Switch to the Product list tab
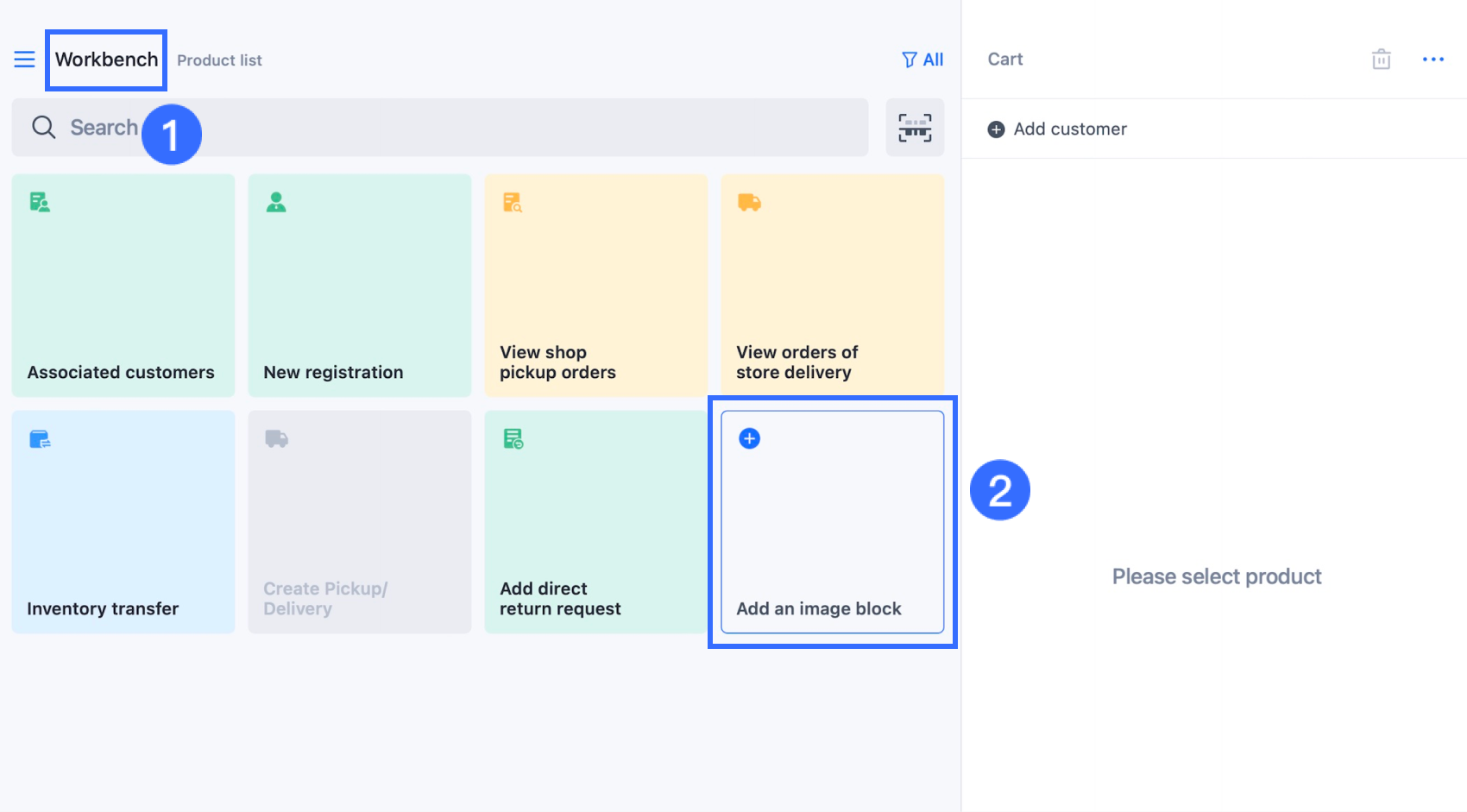1467x812 pixels. click(219, 60)
